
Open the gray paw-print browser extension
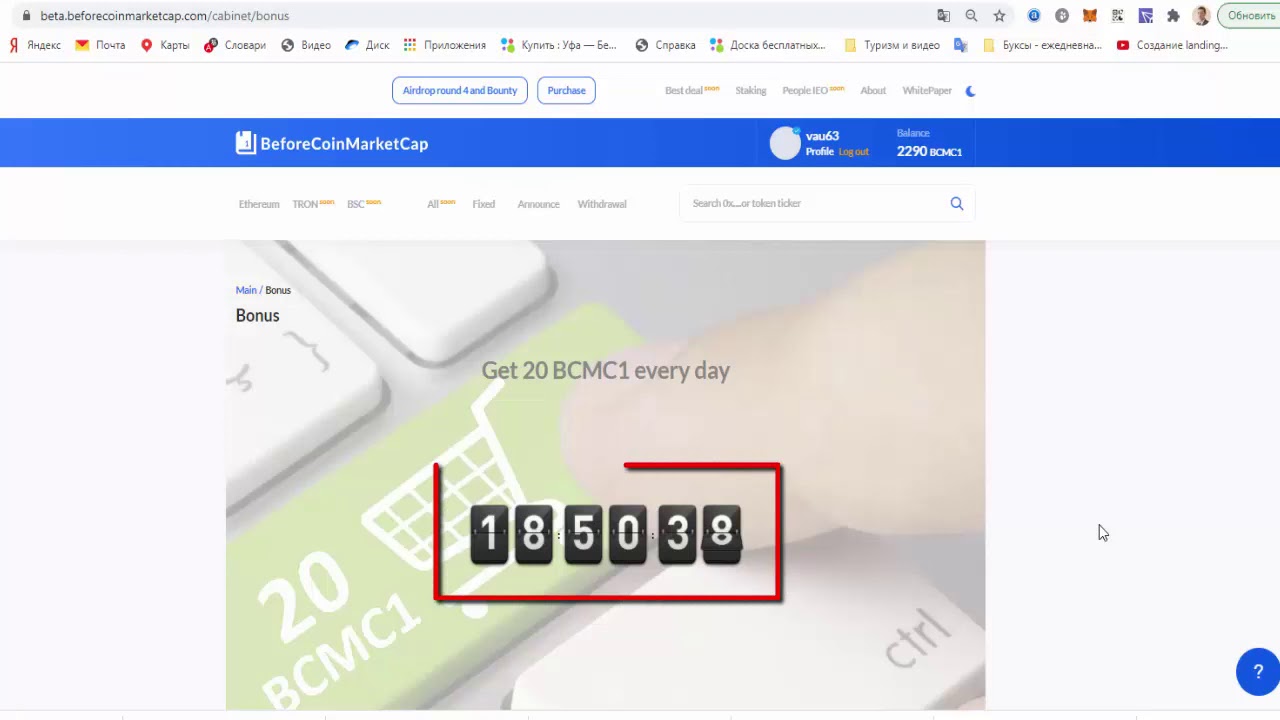click(x=1062, y=16)
